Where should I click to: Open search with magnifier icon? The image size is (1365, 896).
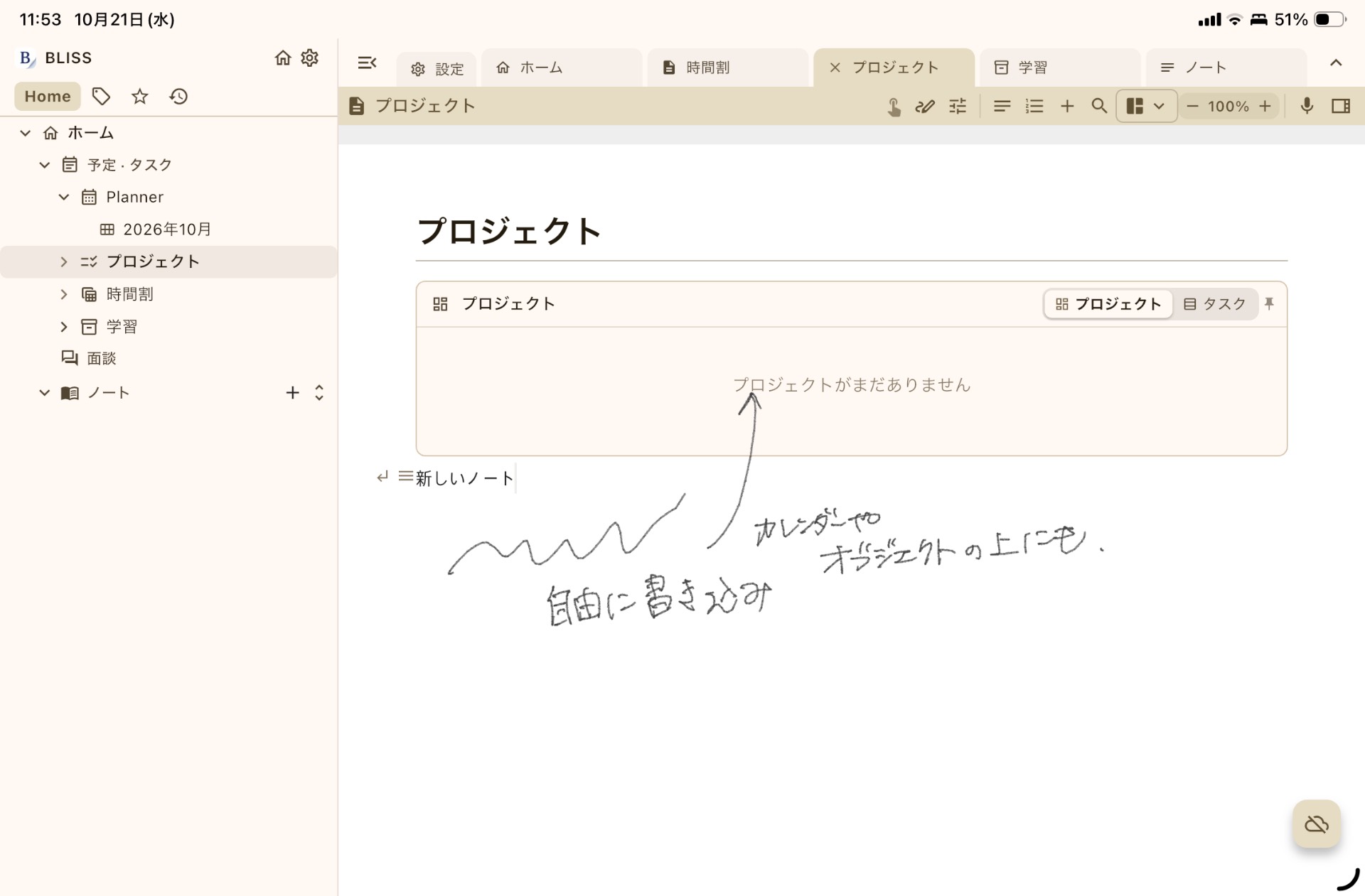pyautogui.click(x=1099, y=107)
